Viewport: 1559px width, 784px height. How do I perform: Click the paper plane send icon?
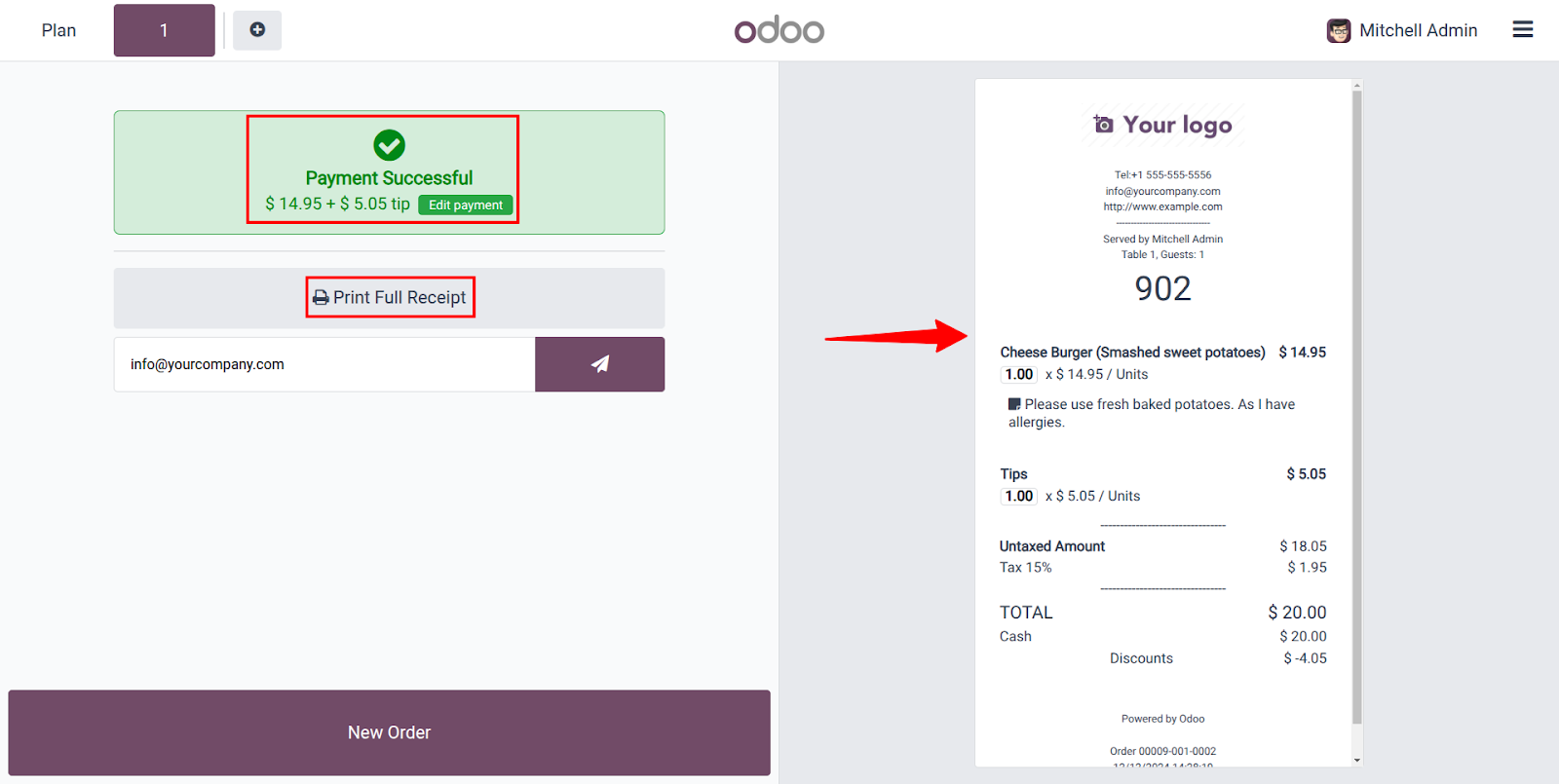tap(600, 364)
